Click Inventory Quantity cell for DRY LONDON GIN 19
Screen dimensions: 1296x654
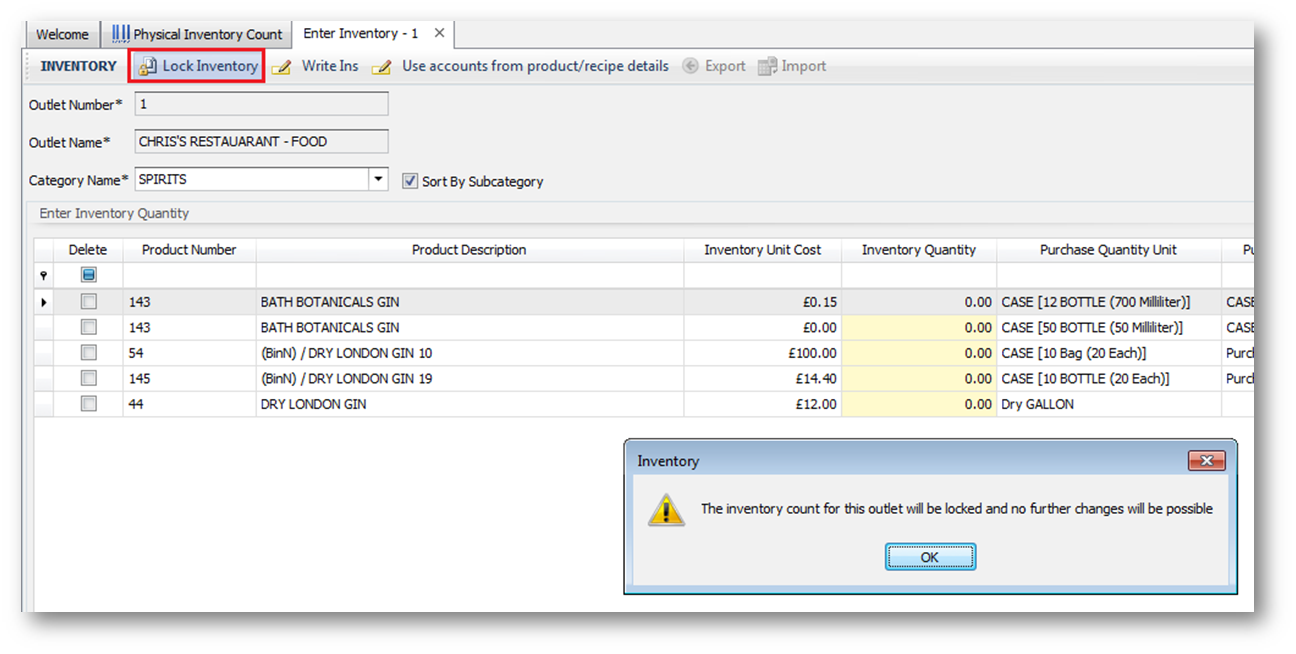click(x=918, y=379)
